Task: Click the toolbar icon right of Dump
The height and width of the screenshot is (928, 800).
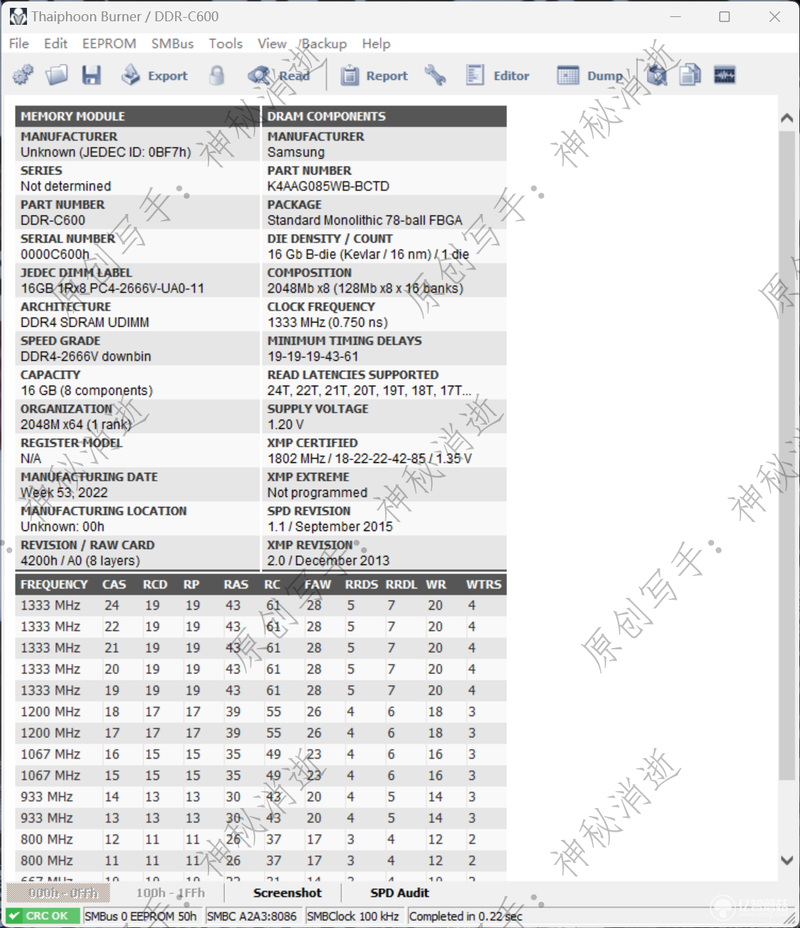Action: click(656, 75)
